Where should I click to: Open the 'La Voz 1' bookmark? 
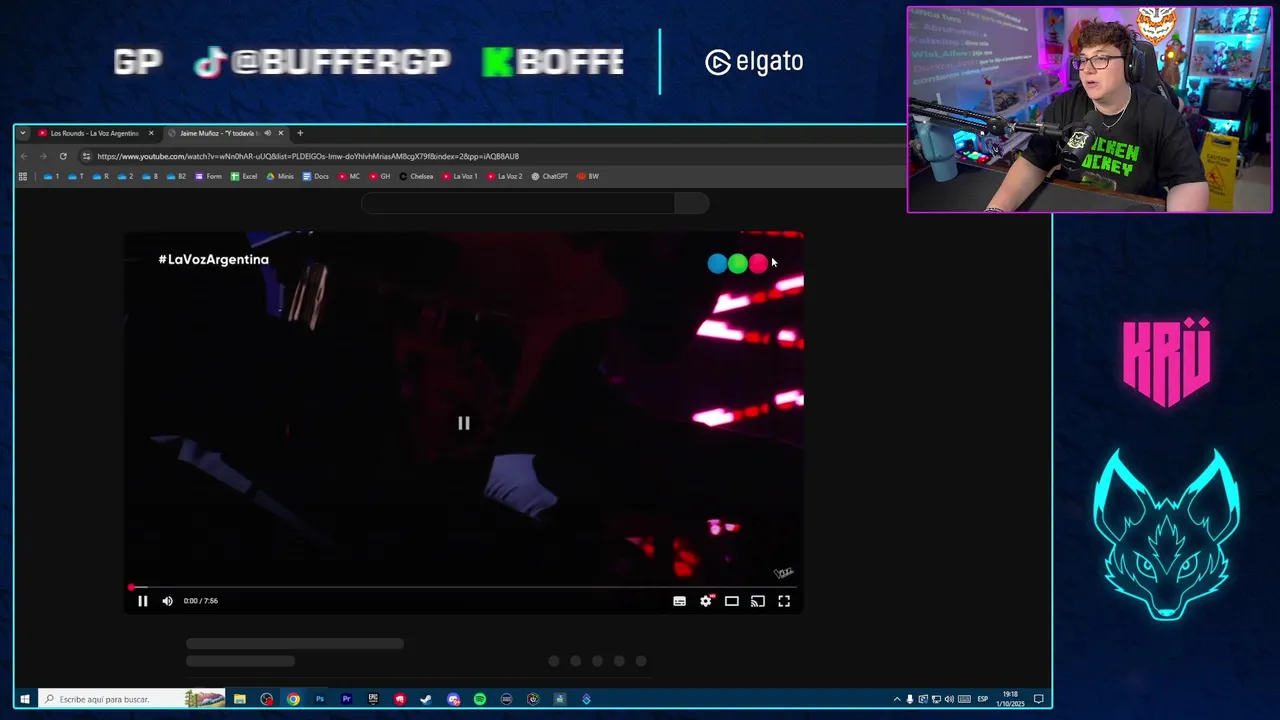click(460, 176)
